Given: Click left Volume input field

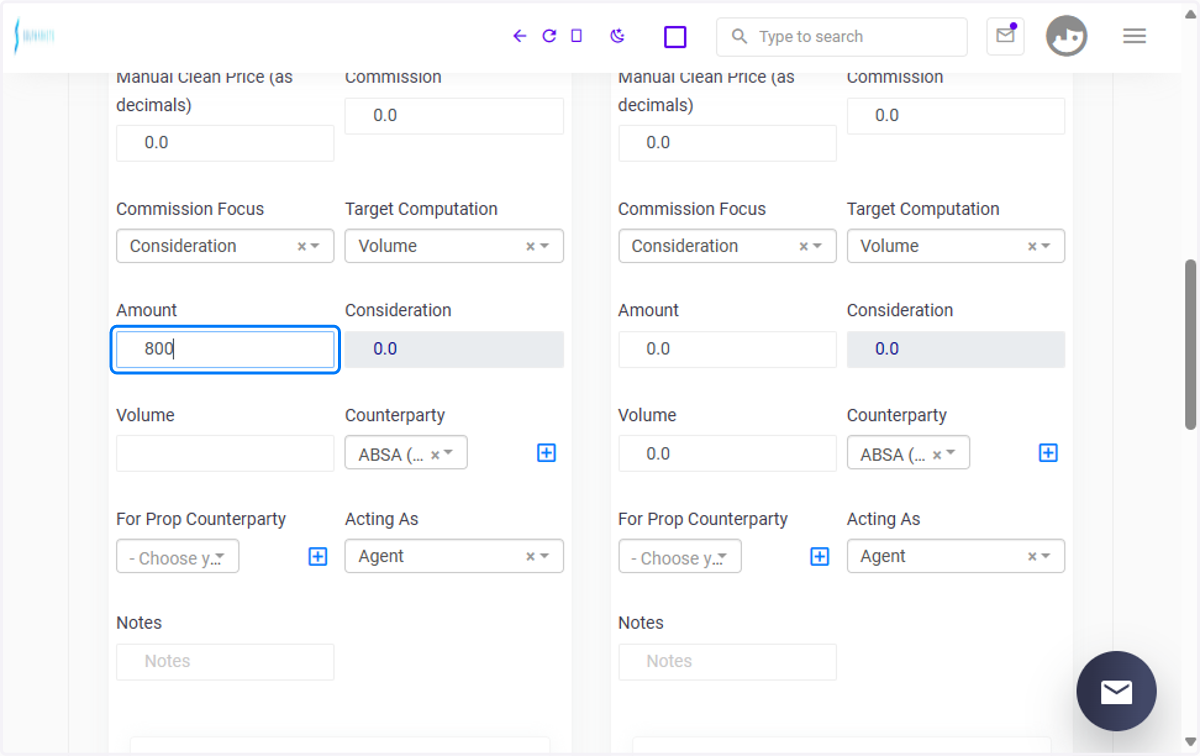Looking at the screenshot, I should (225, 453).
